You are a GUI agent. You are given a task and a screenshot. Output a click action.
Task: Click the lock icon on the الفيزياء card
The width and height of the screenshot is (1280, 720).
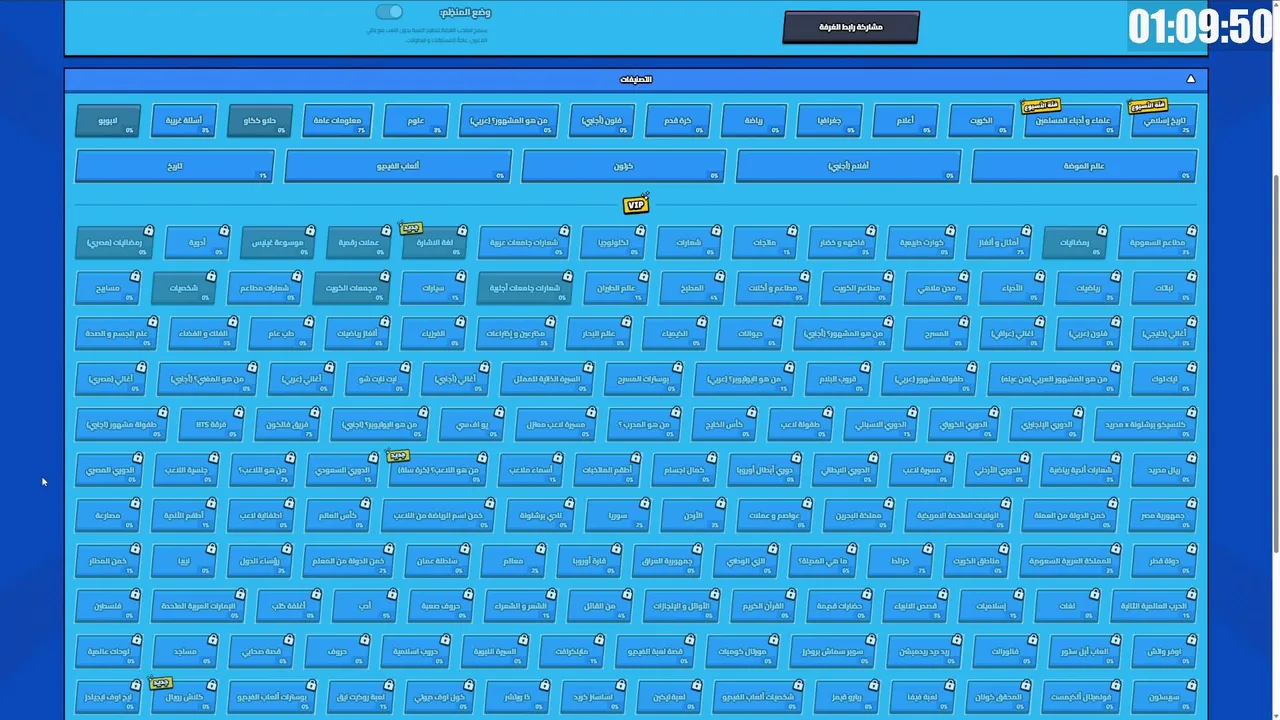point(460,322)
